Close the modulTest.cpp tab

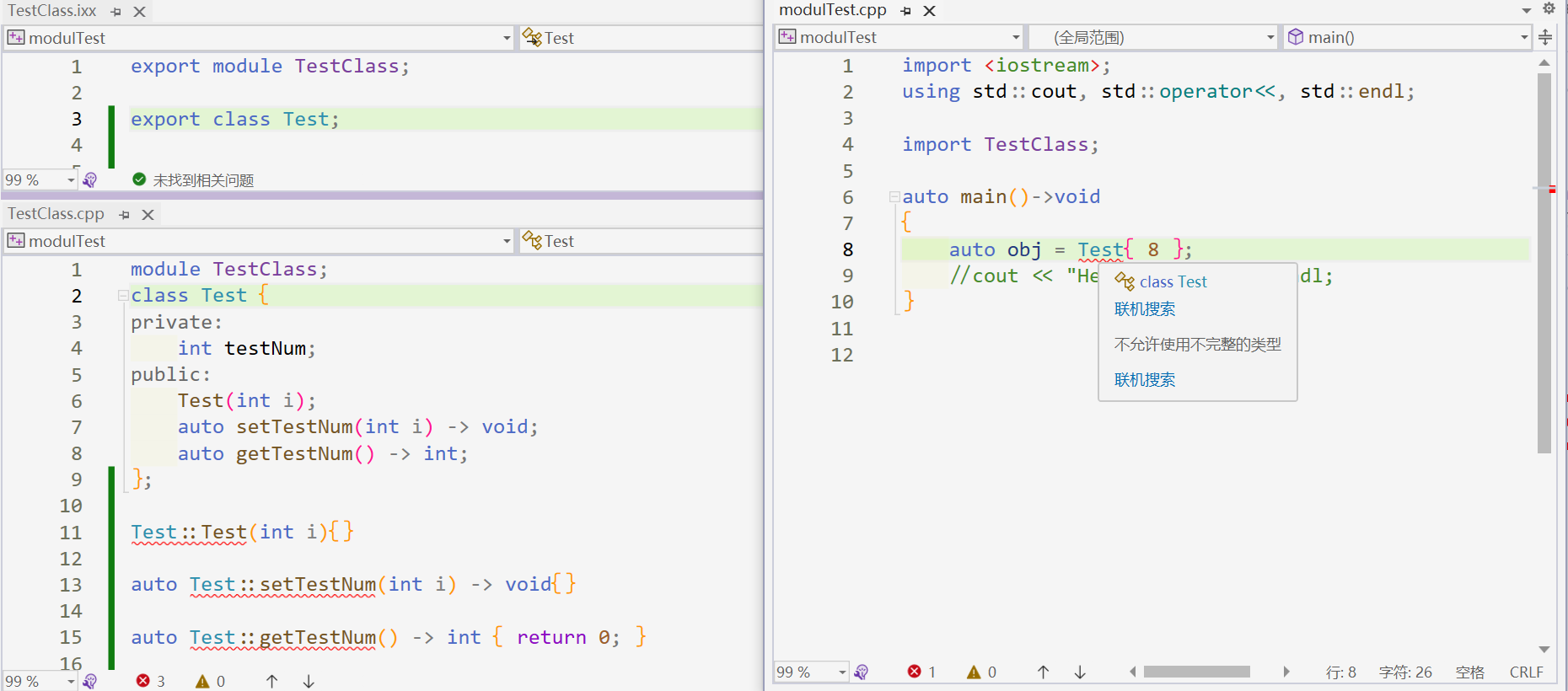(930, 11)
